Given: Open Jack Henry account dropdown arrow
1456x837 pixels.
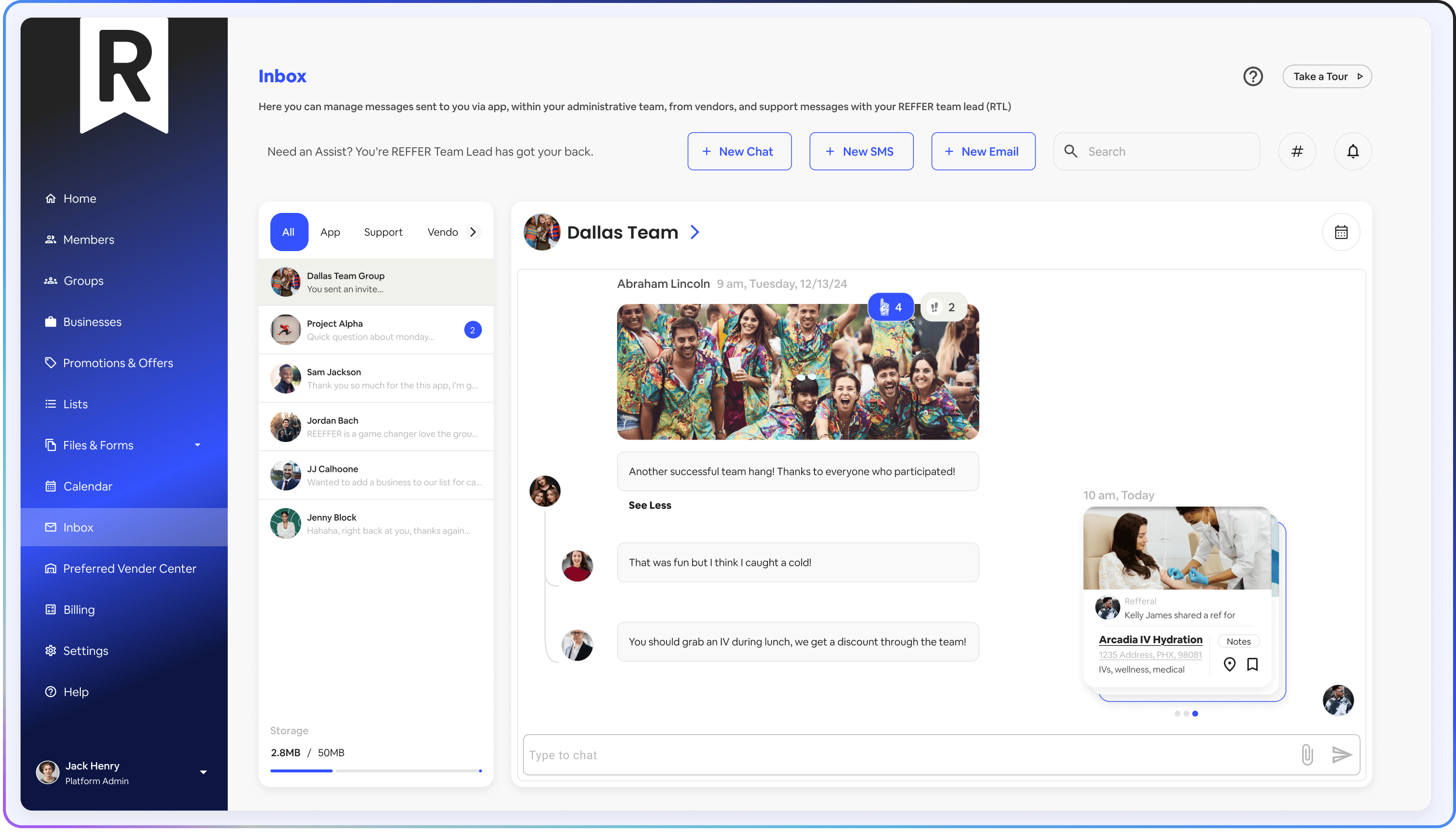Looking at the screenshot, I should [203, 772].
